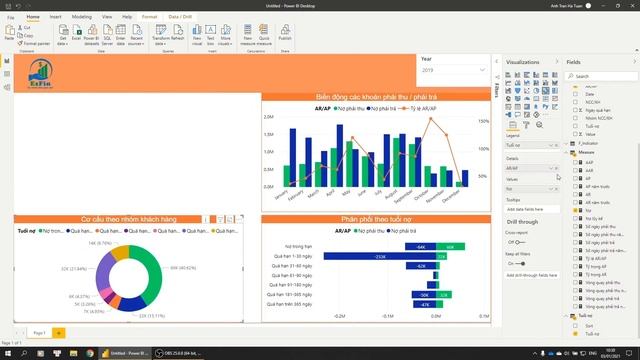
Task: Uncheck the Nợ measure checkbox
Action: click(x=576, y=211)
